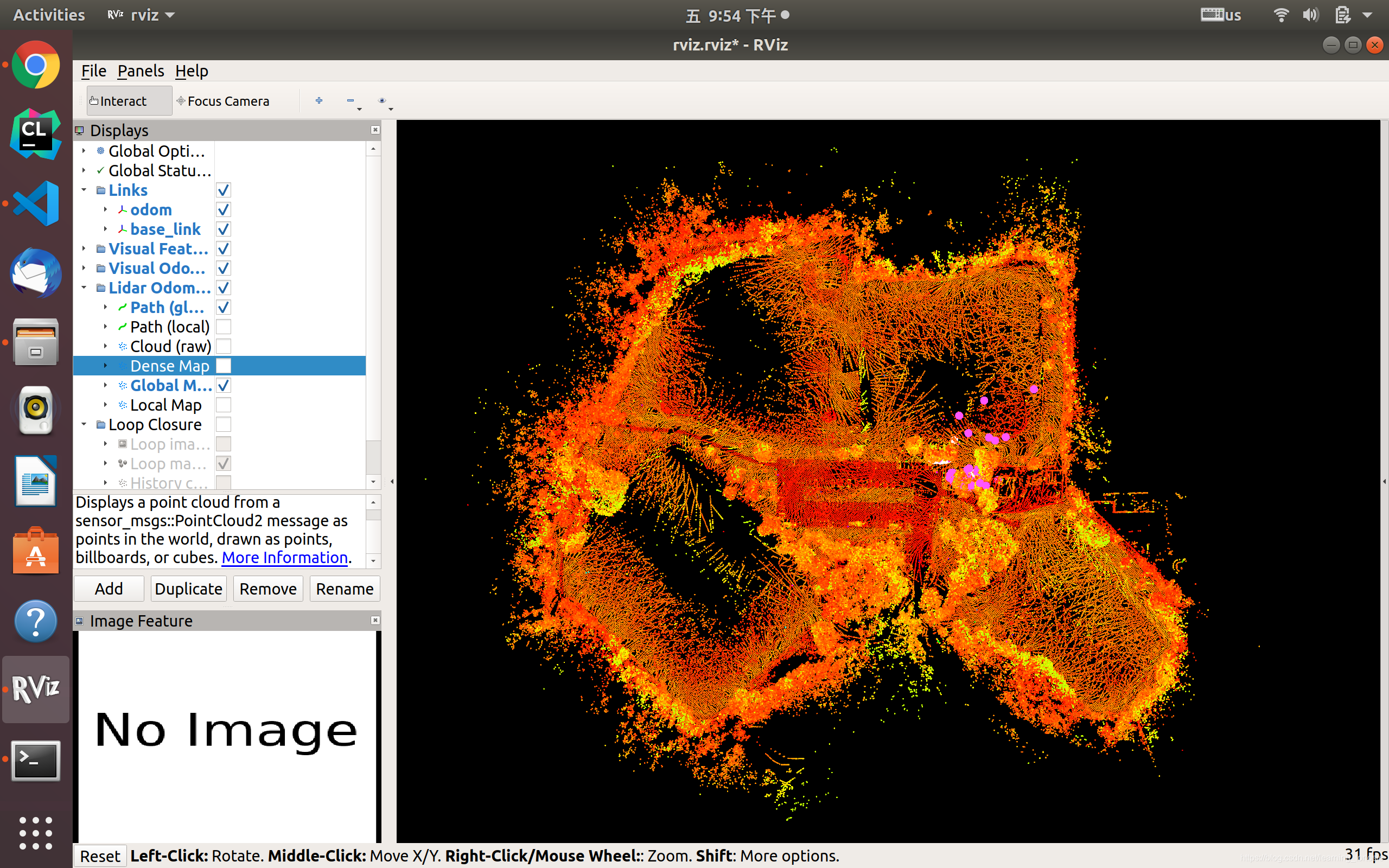Expand the Visual Feat... group
1389x868 pixels.
[x=85, y=248]
